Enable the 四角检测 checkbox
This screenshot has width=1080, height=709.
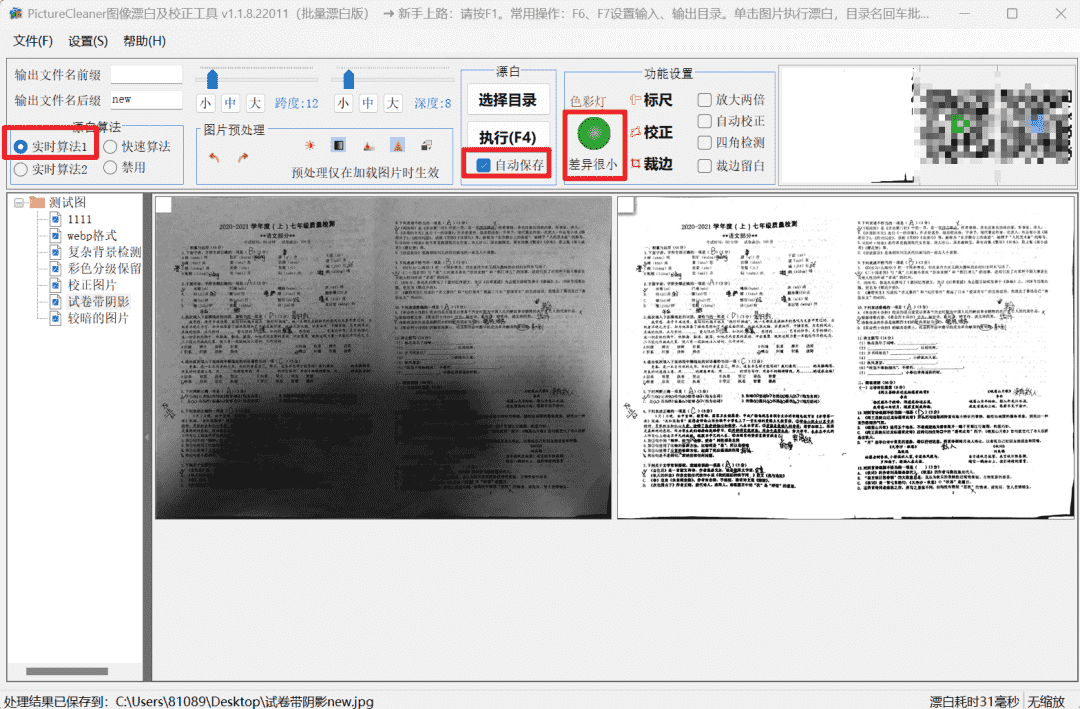[705, 143]
